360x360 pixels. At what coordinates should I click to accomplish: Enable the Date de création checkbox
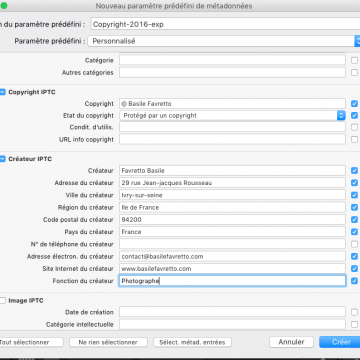pos(354,312)
